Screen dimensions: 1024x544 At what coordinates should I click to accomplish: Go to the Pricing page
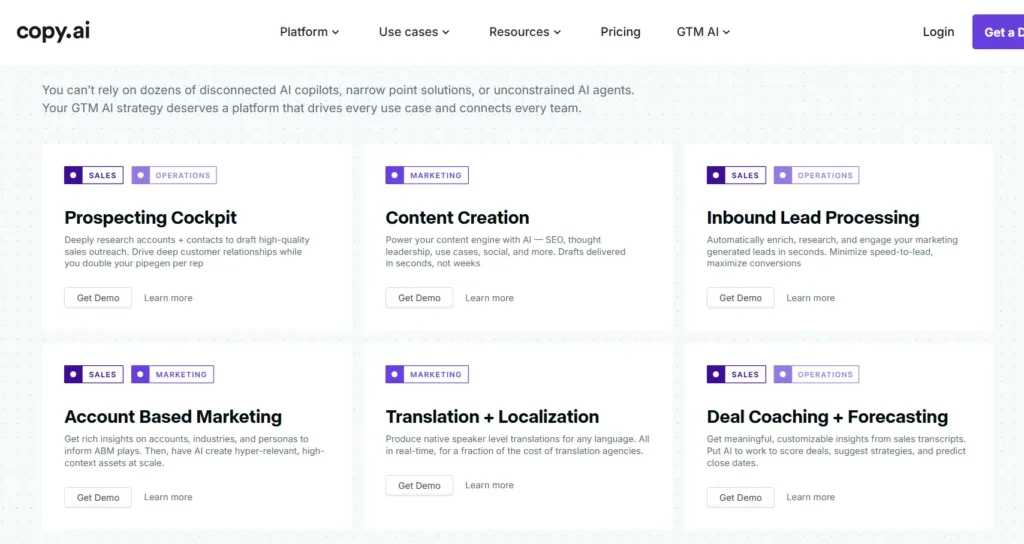620,32
